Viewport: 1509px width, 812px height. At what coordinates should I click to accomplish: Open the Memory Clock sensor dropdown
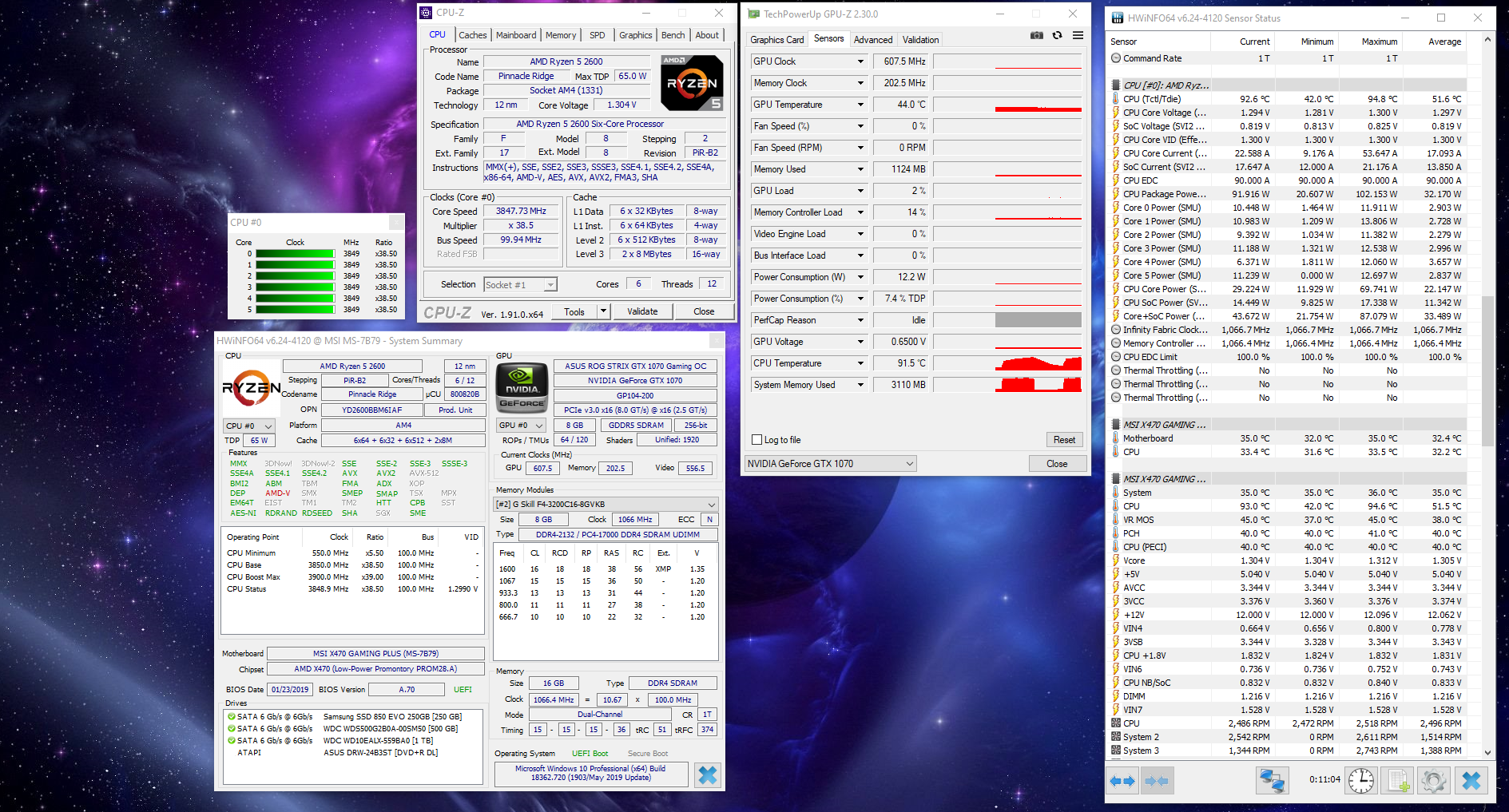(860, 83)
